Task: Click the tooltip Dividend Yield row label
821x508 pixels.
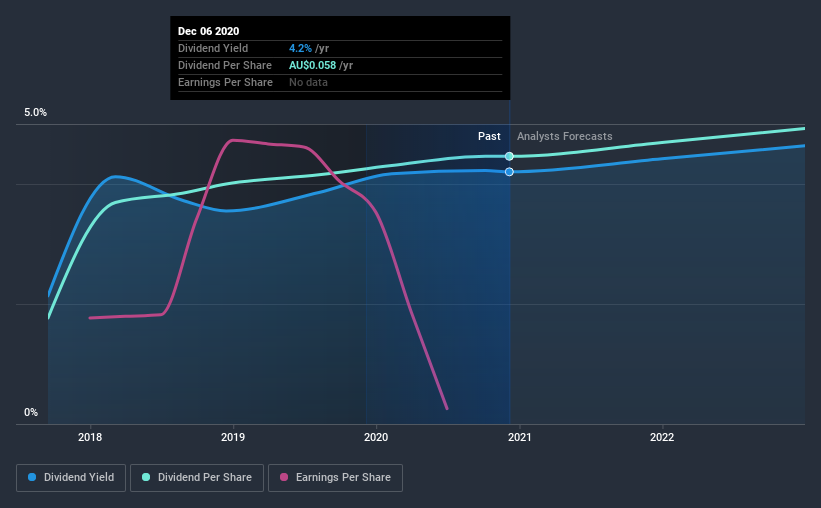Action: click(213, 48)
